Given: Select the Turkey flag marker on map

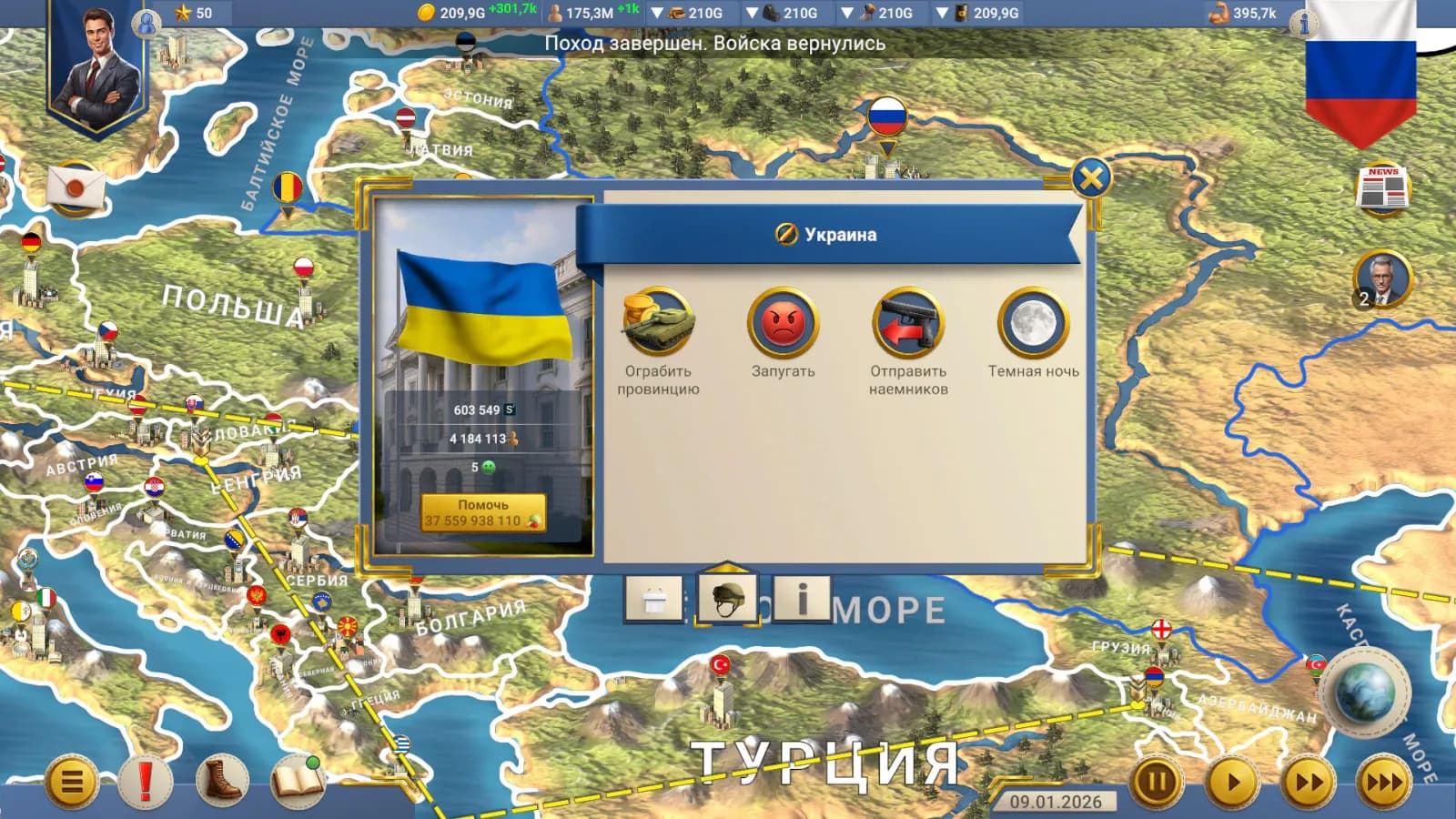Looking at the screenshot, I should pos(720,665).
